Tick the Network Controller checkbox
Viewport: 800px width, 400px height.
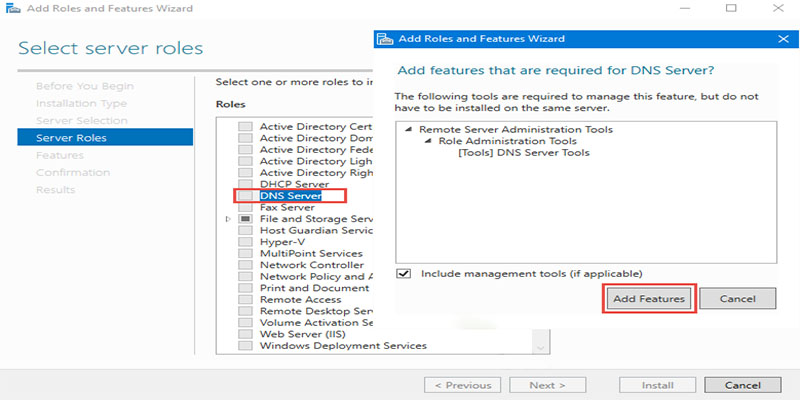pyautogui.click(x=245, y=265)
